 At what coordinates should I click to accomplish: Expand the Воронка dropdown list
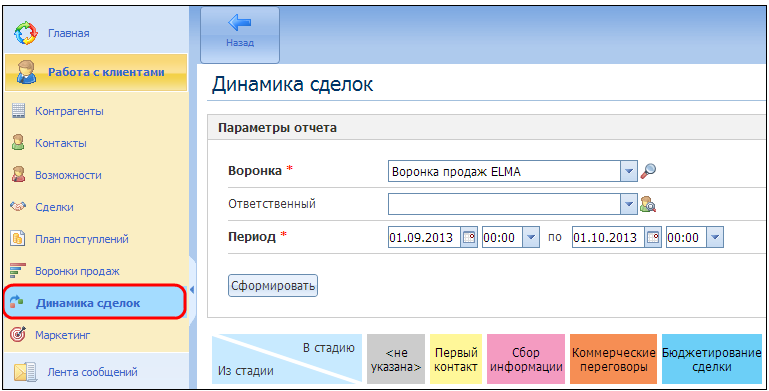pyautogui.click(x=629, y=172)
